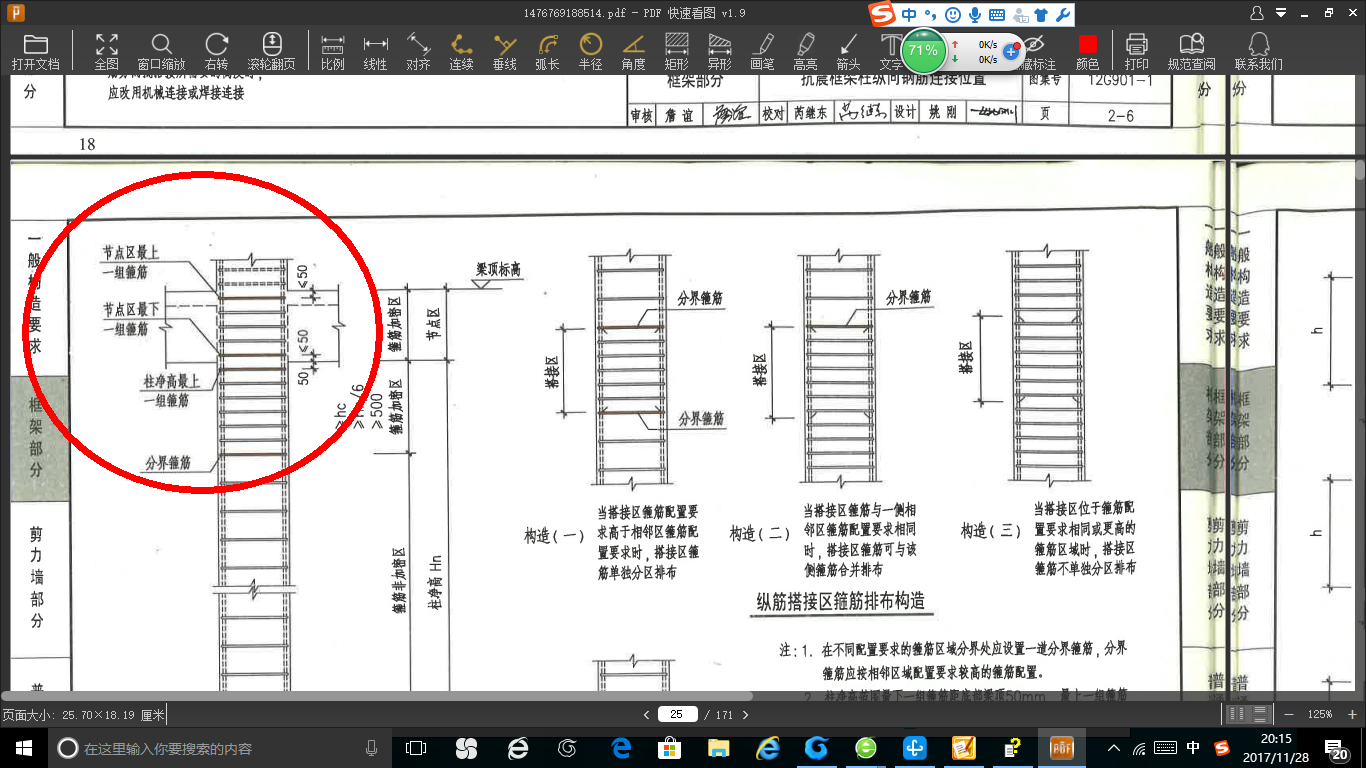Open the notification center with badge 20
This screenshot has height=768, width=1366.
1339,748
